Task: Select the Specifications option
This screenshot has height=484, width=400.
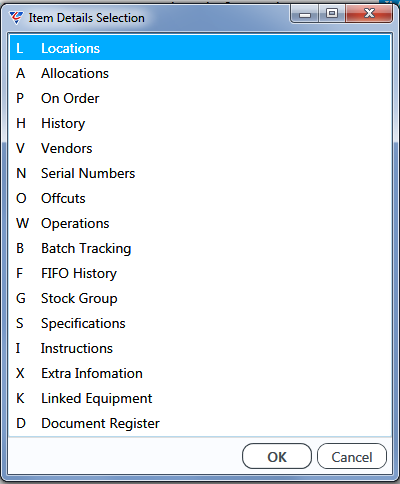Action: tap(200, 323)
